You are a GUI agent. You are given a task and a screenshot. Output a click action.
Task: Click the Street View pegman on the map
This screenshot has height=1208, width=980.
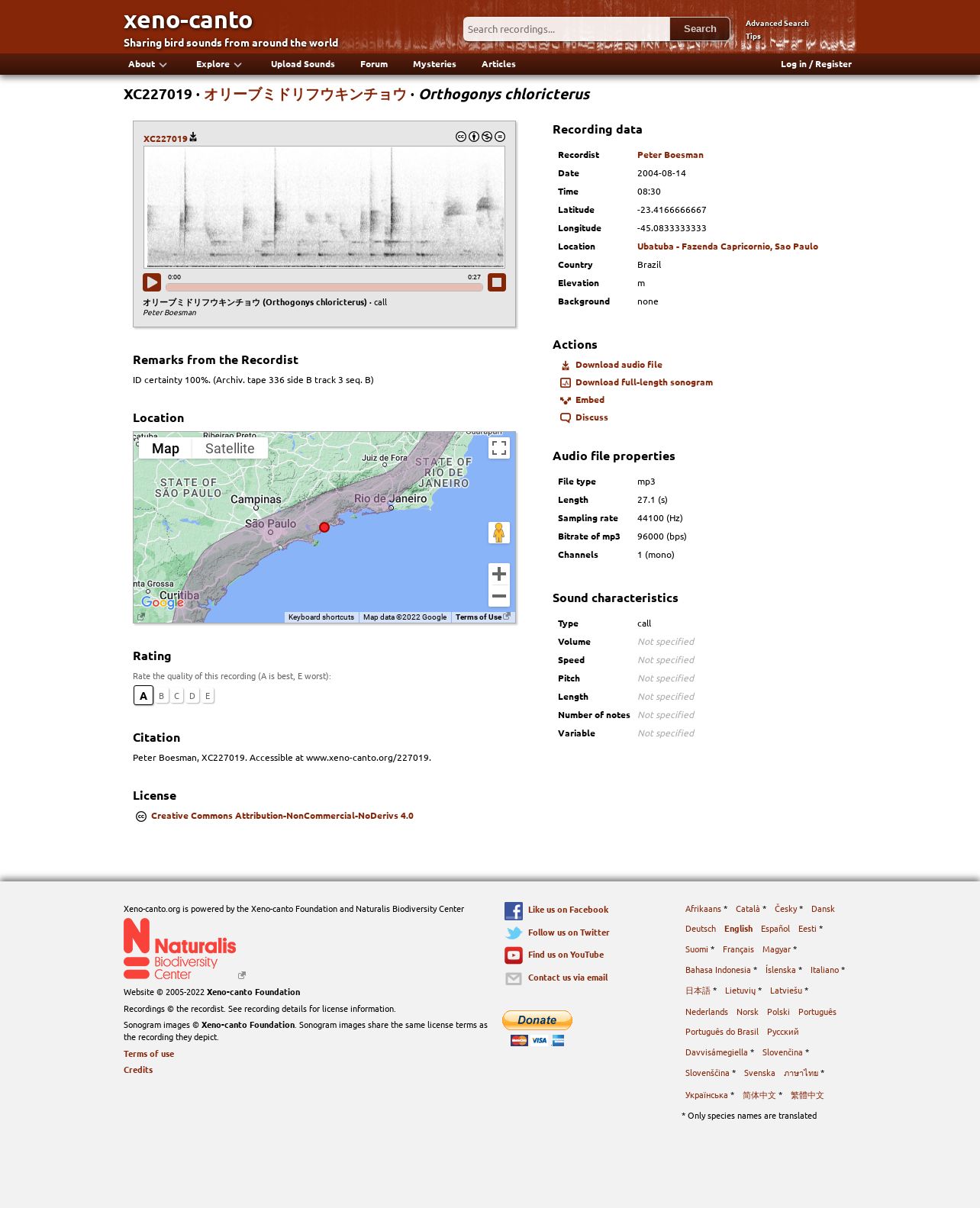(499, 533)
